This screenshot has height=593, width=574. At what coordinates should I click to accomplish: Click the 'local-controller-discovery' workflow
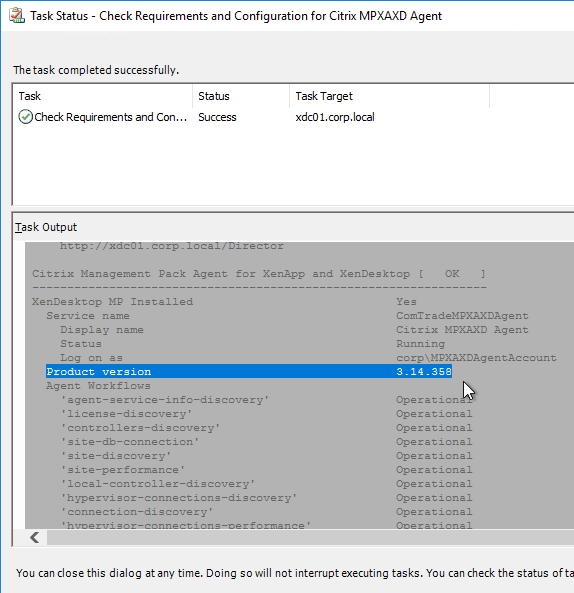tap(158, 483)
